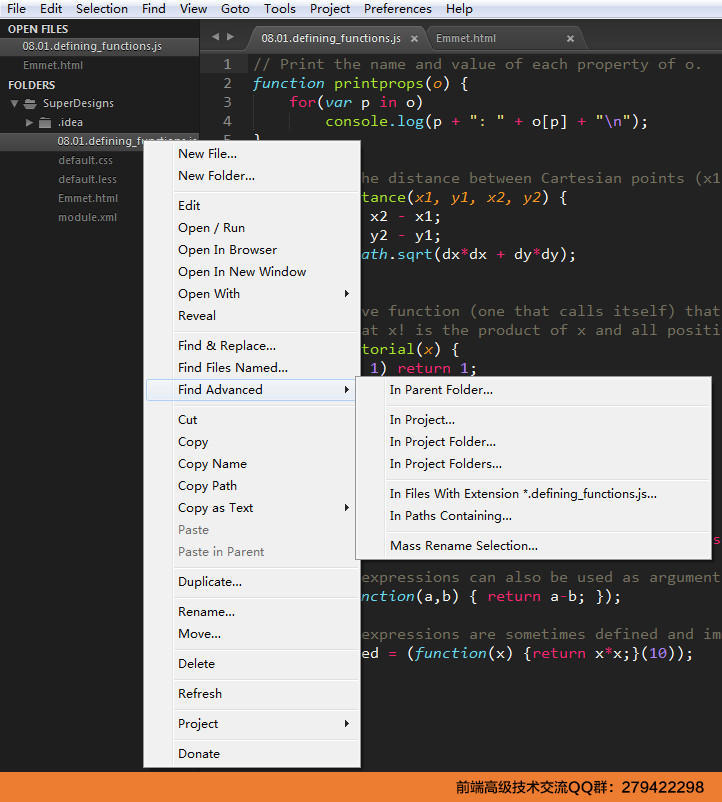Expand the Copy as Text submenu

pyautogui.click(x=347, y=507)
